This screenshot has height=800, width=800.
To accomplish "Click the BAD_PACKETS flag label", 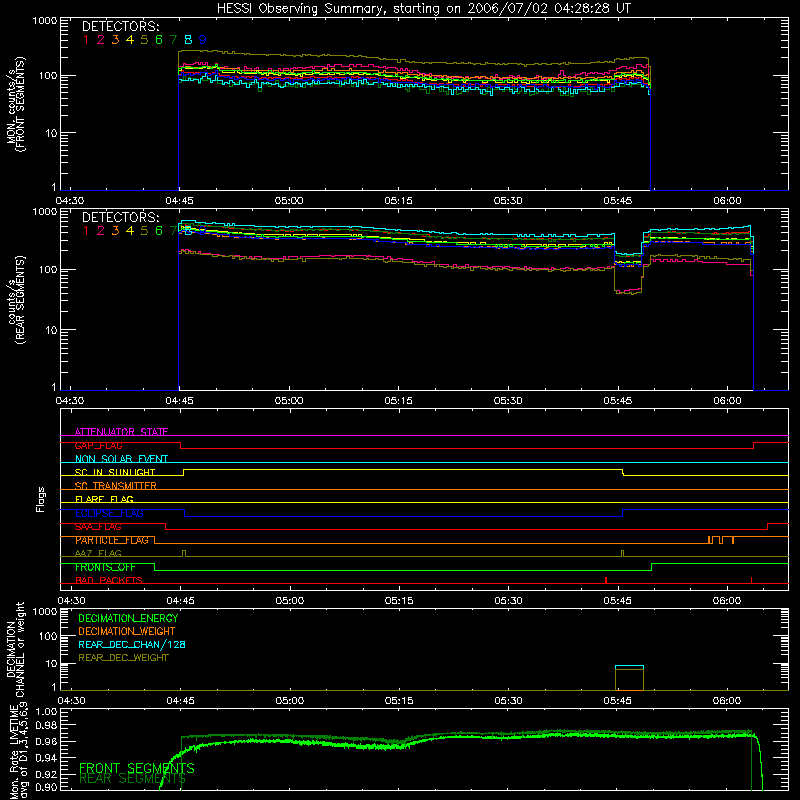I will click(x=109, y=580).
